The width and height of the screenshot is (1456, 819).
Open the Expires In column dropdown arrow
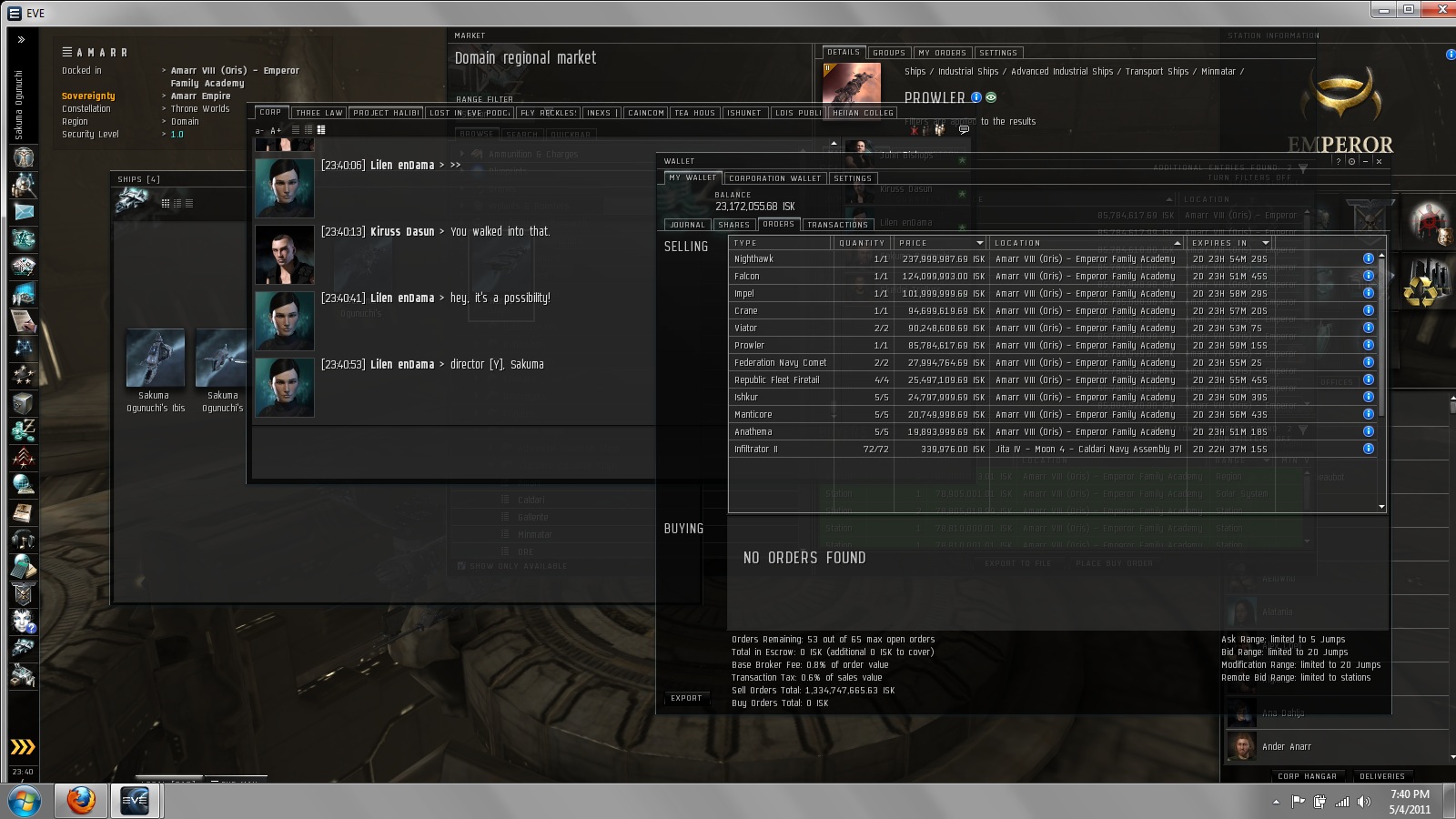pyautogui.click(x=1265, y=243)
